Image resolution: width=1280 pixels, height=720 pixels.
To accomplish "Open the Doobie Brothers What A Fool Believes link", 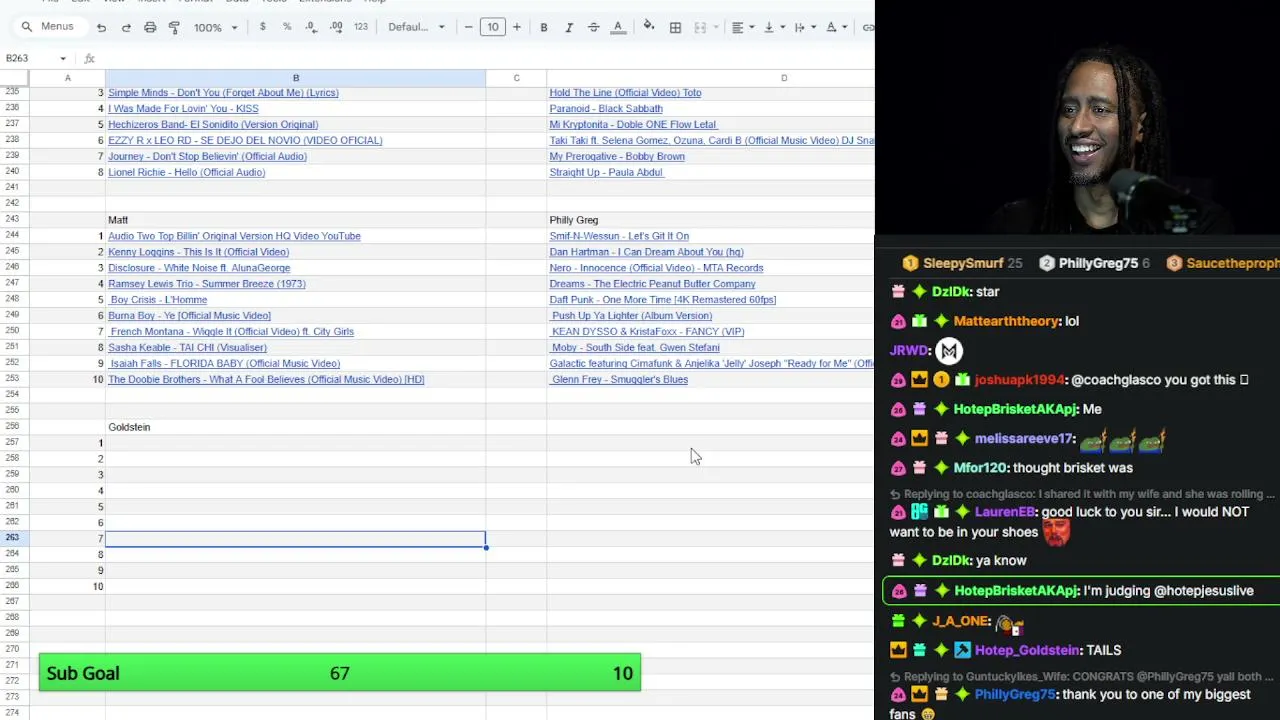I will pos(266,379).
